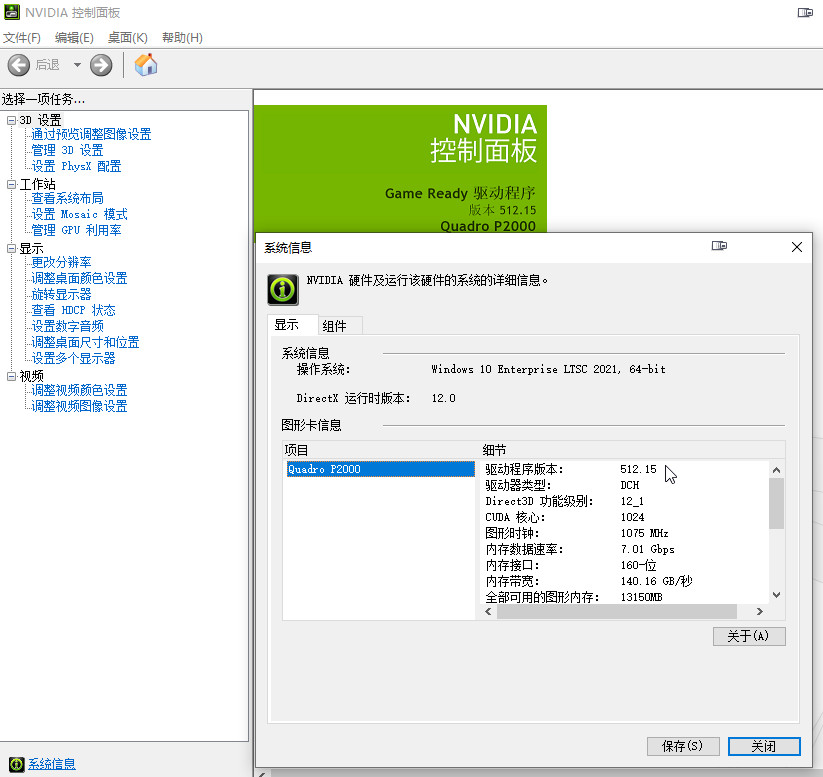Click the 内存接口 160-位 row
The height and width of the screenshot is (777, 823).
point(625,565)
